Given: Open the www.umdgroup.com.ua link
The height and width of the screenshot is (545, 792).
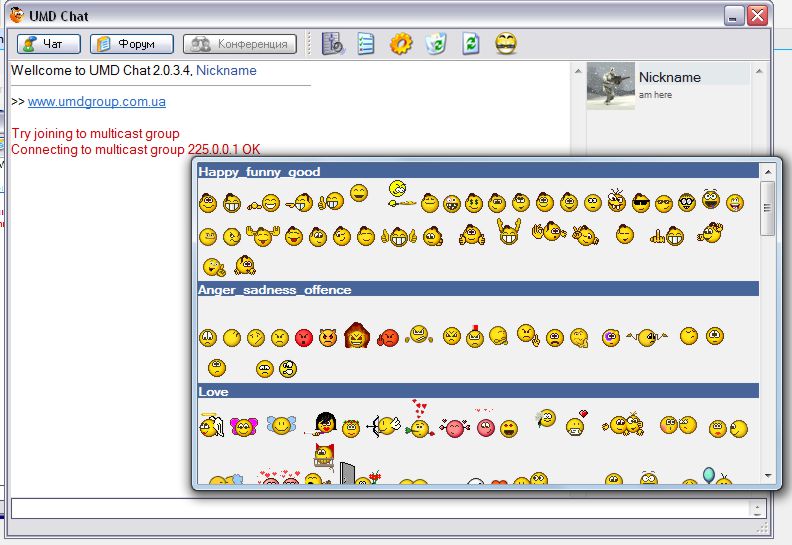Looking at the screenshot, I should pos(97,102).
